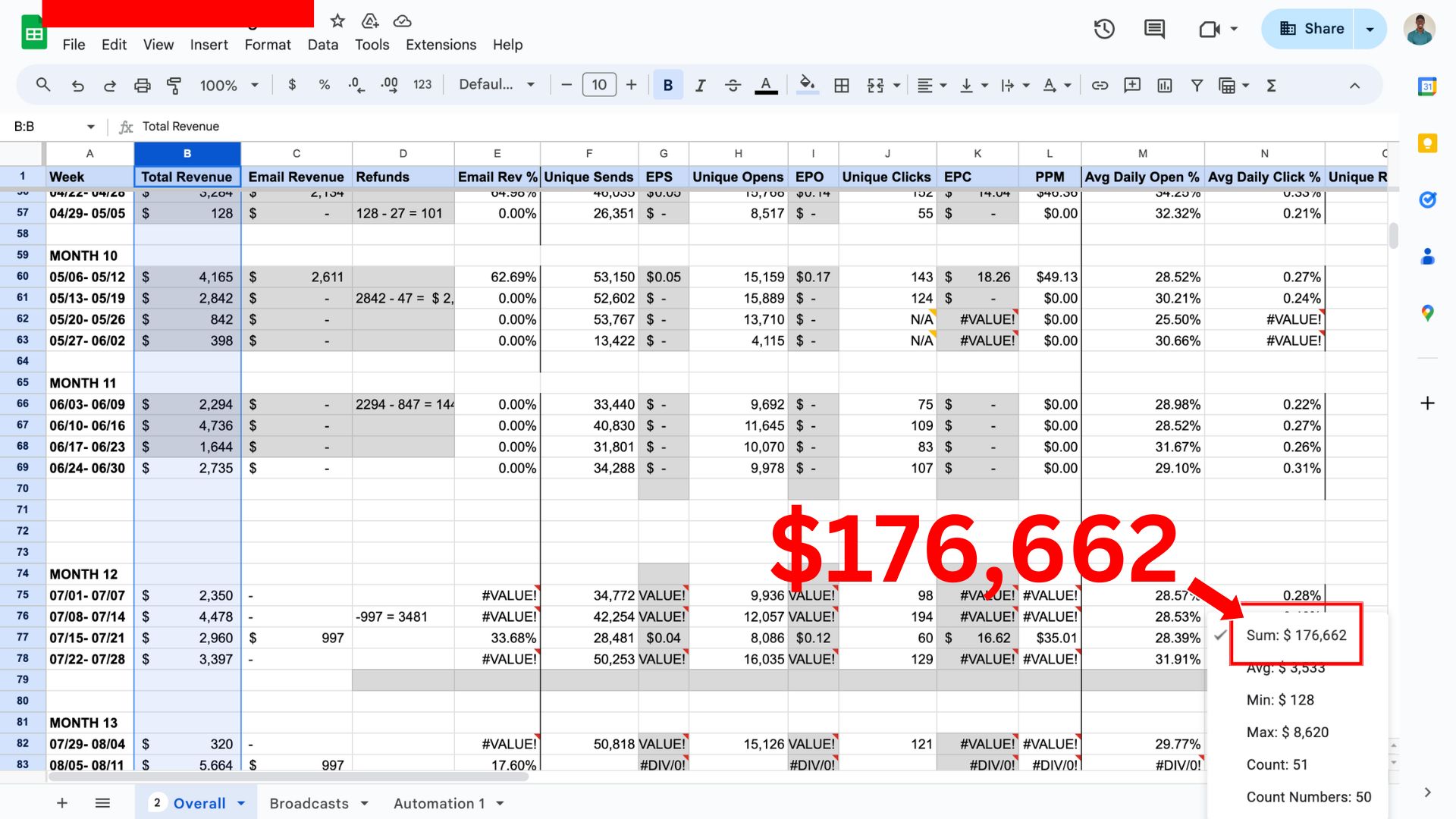Open the search menus magnifier
The image size is (1456, 819).
click(x=43, y=85)
